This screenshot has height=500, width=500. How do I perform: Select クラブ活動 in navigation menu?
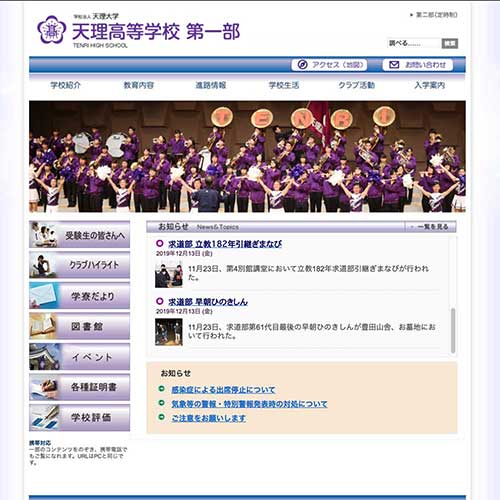357,85
